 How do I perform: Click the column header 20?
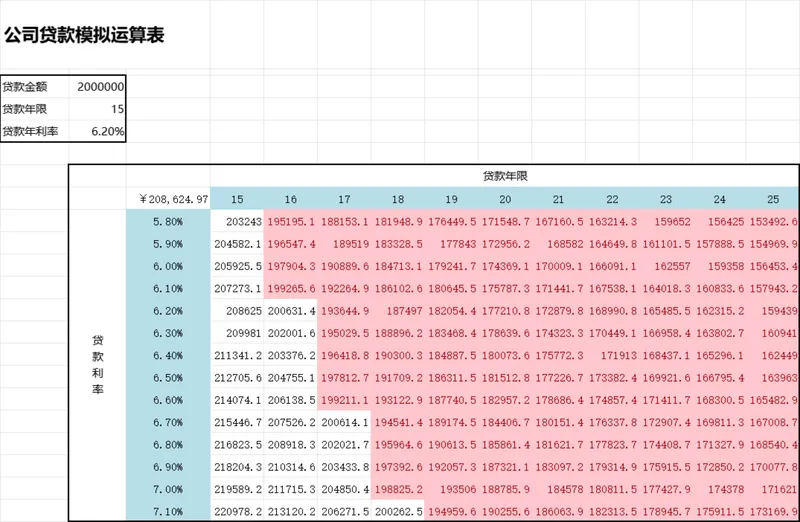point(505,199)
